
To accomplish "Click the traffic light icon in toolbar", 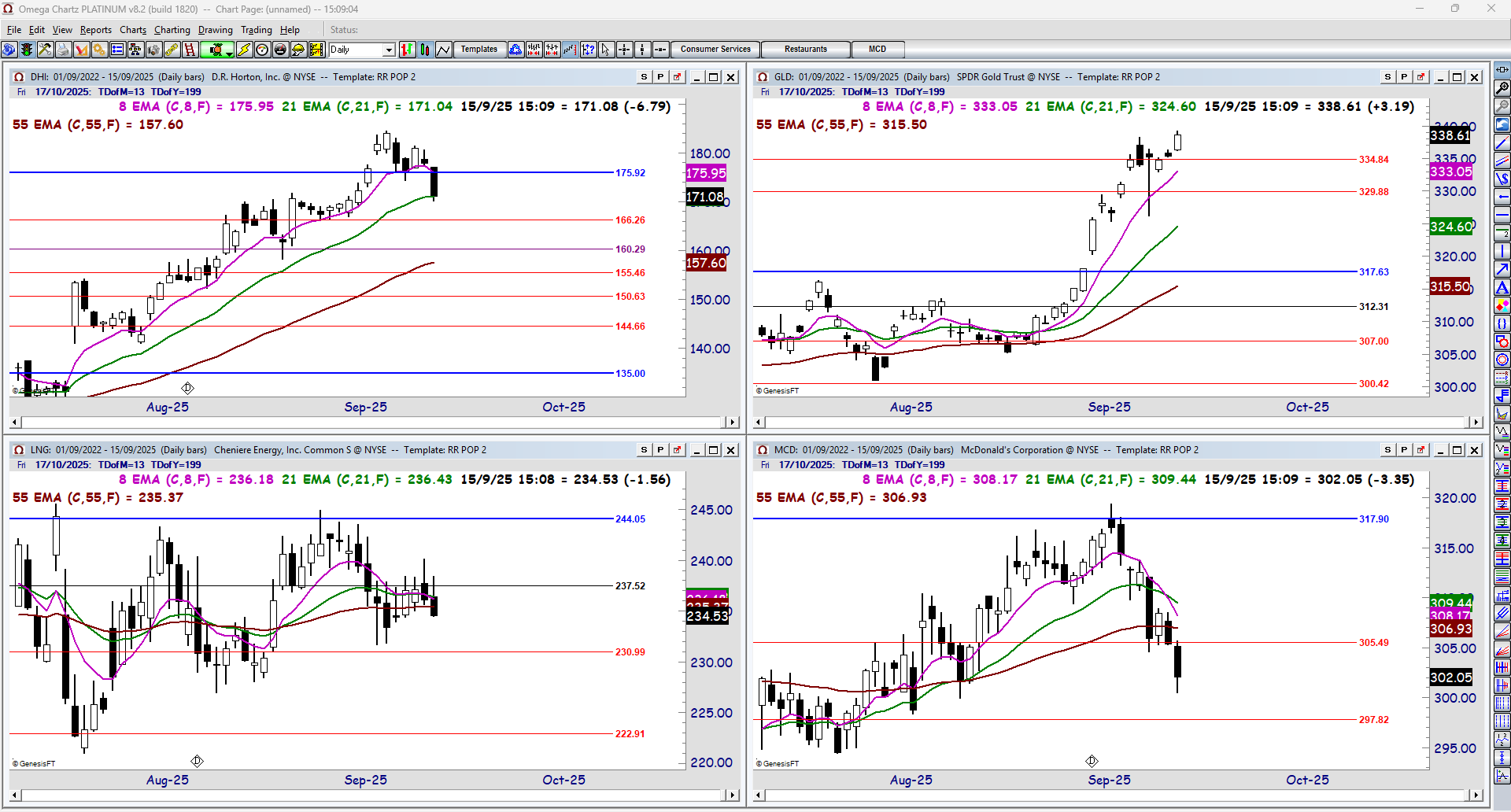I will [27, 50].
